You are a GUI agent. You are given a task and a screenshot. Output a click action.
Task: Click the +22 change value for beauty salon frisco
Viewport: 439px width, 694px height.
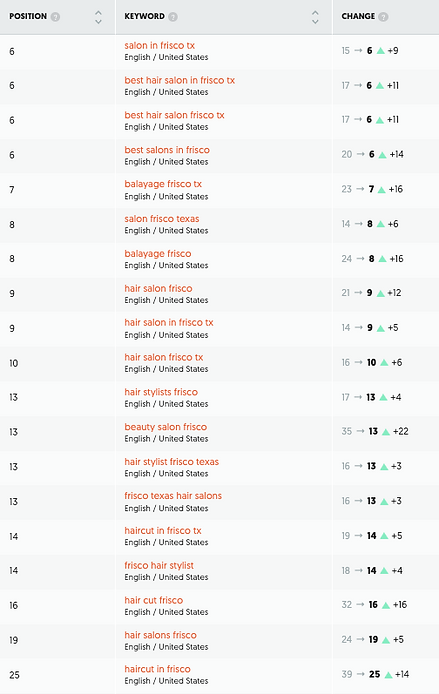coord(401,432)
